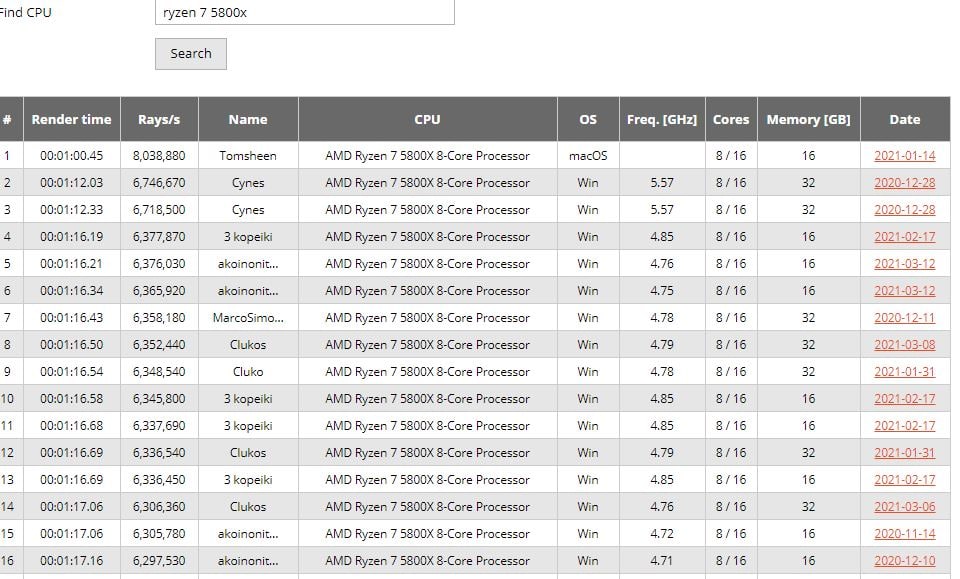Click frequency 4.75 in row 6

pyautogui.click(x=662, y=290)
